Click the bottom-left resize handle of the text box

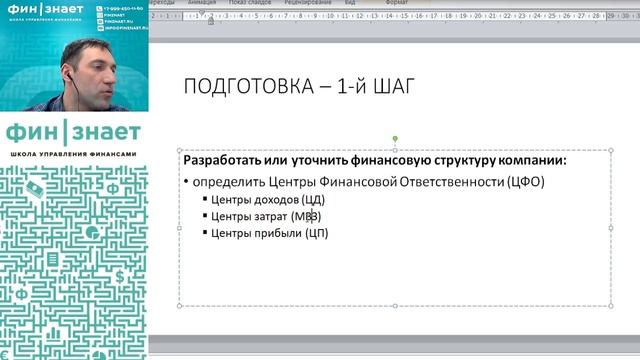[x=180, y=306]
